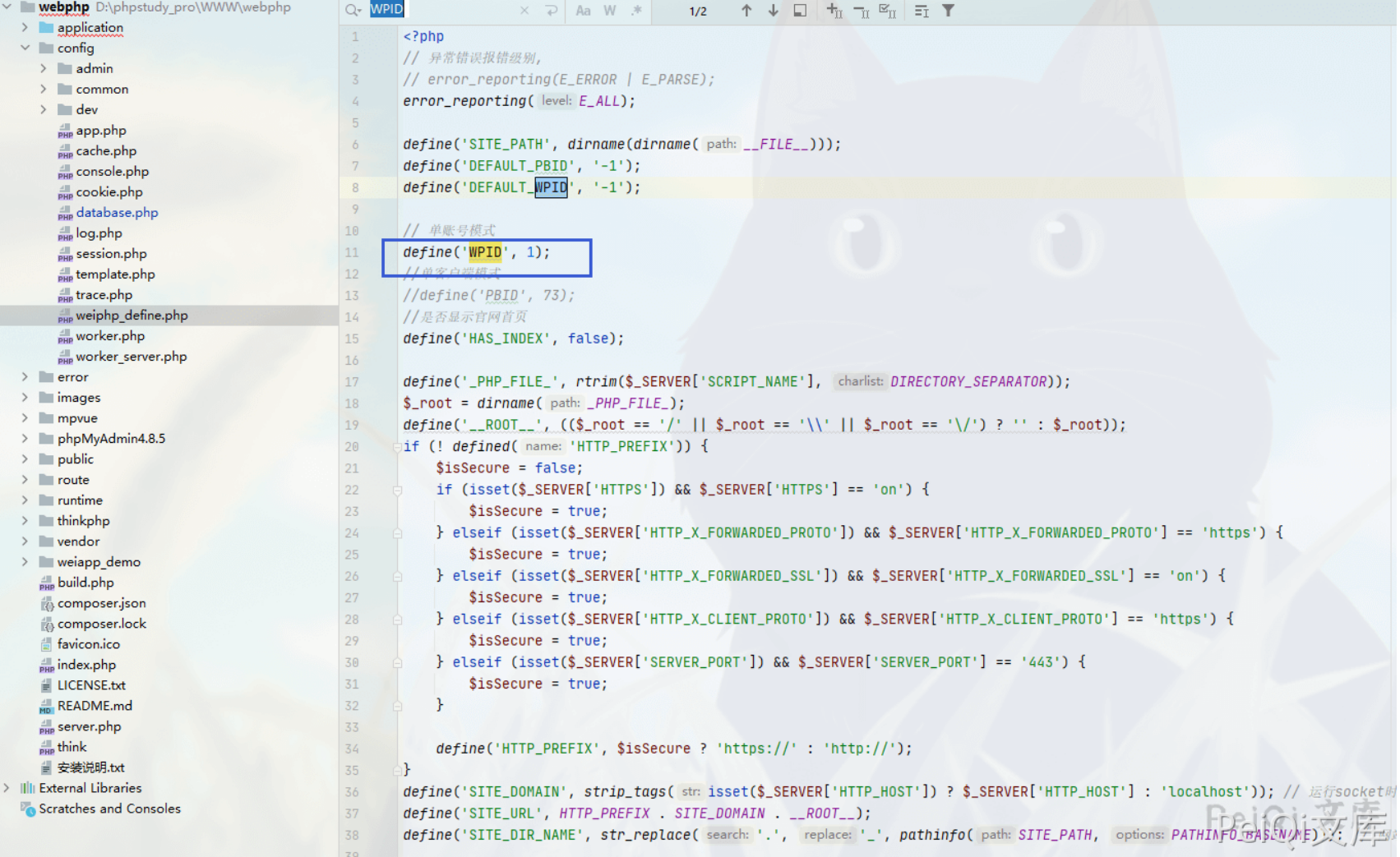Toggle Regex (.*) search option
The height and width of the screenshot is (857, 1400).
point(636,11)
